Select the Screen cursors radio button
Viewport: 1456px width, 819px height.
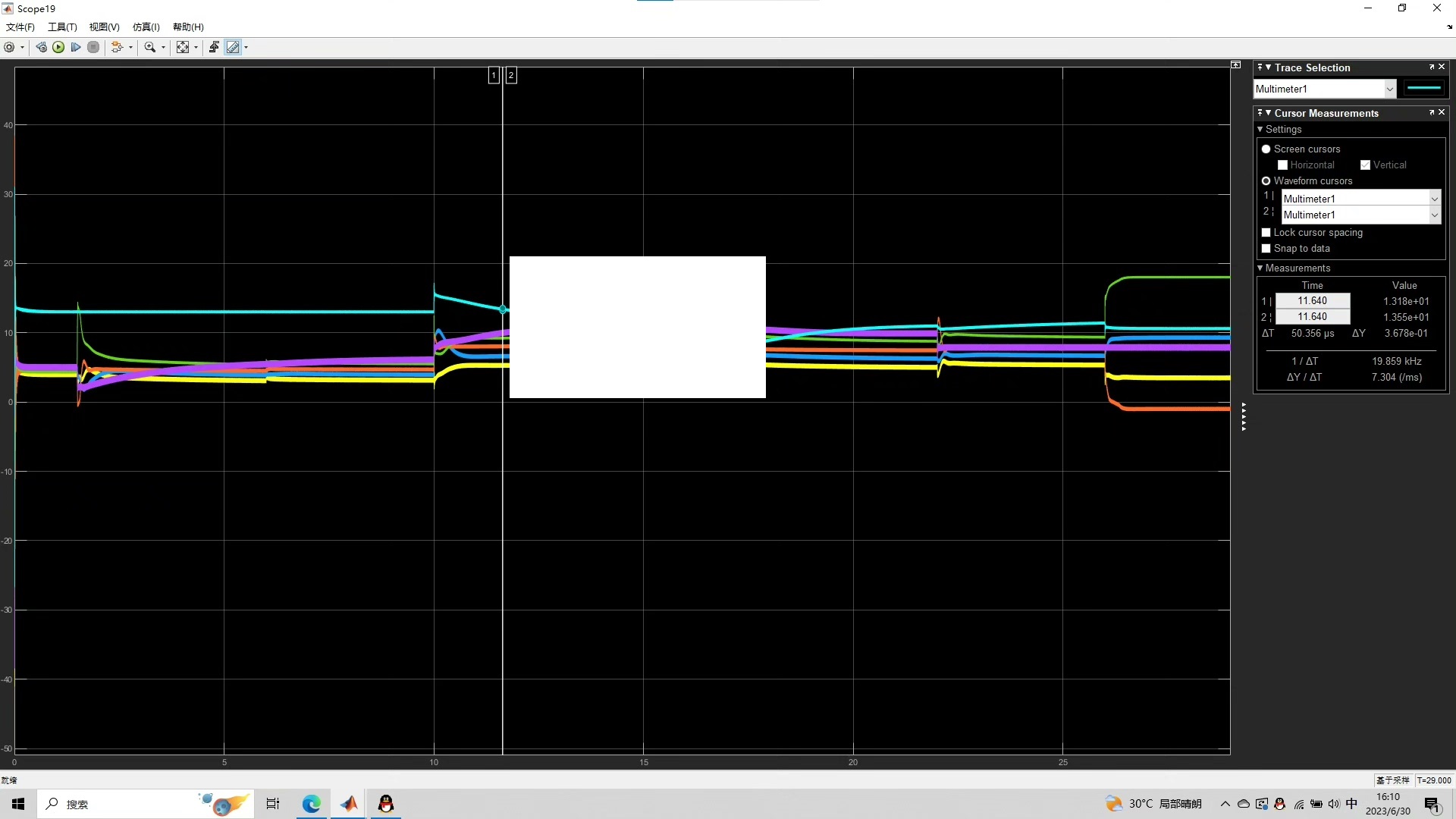1266,149
